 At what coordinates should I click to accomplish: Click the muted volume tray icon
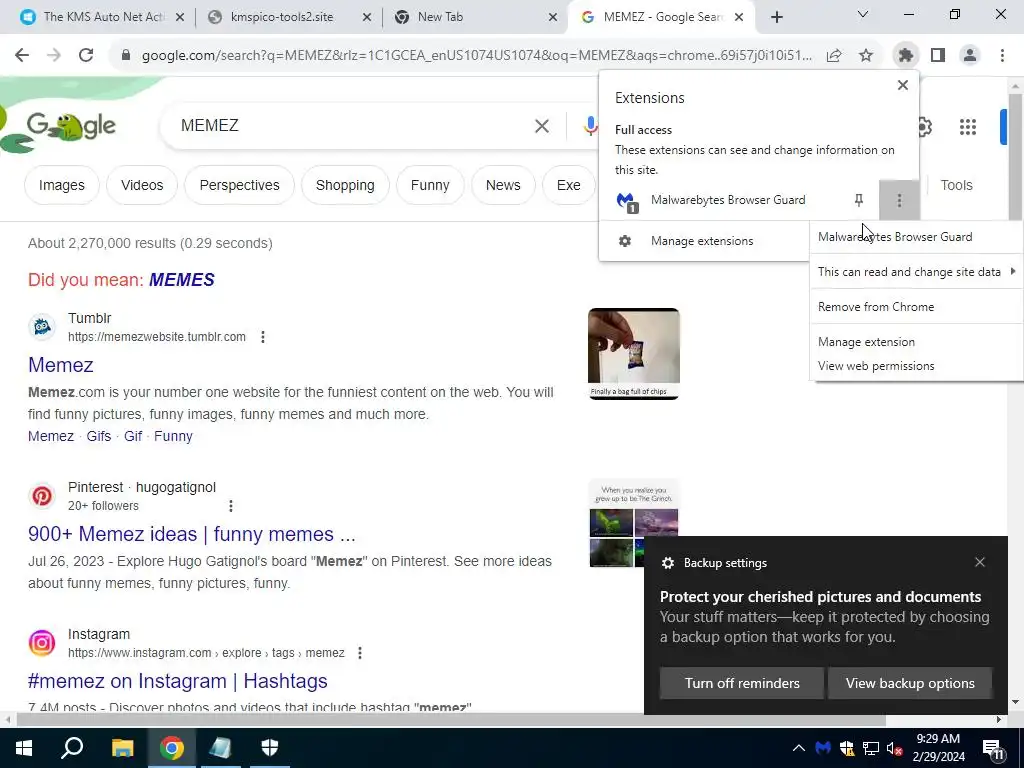pyautogui.click(x=895, y=748)
